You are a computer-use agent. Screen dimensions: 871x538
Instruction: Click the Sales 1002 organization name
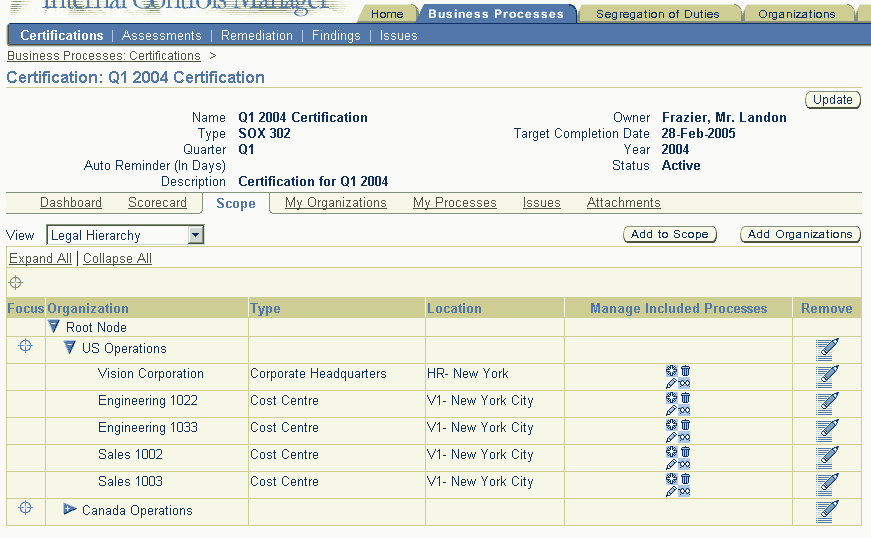[x=131, y=455]
